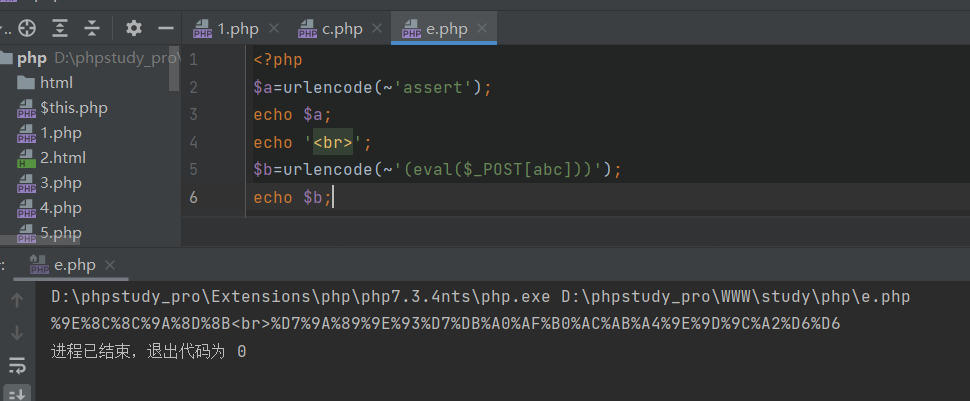The image size is (970, 401).
Task: Close the c.php editor tab
Action: pos(378,28)
